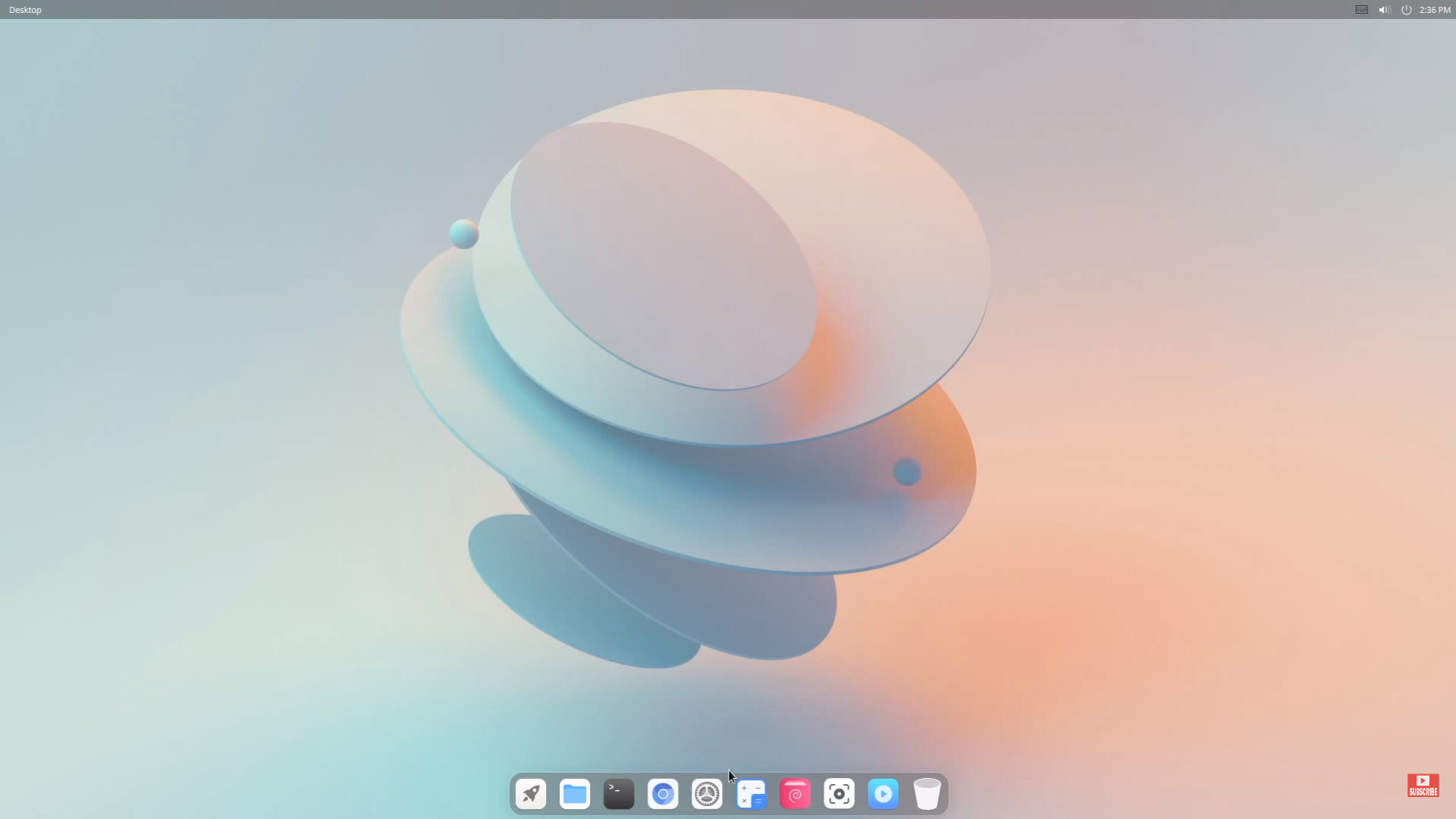1456x819 pixels.
Task: Open the rocket Launcher in the dock
Action: pos(531,794)
